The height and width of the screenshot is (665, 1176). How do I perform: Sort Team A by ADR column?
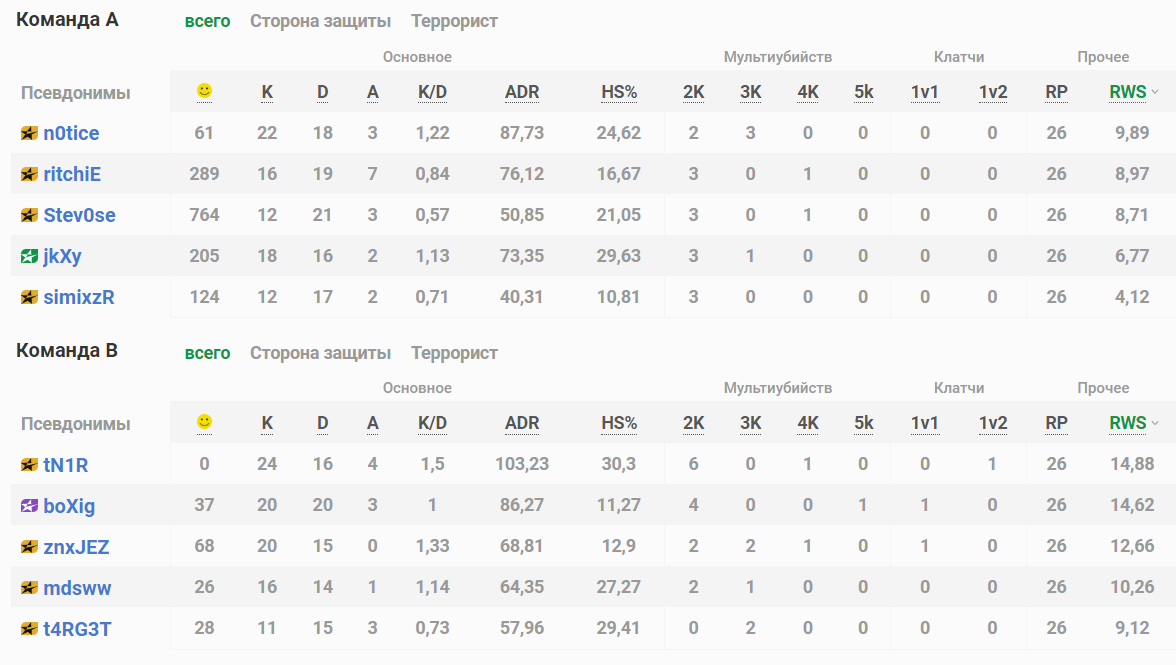(522, 92)
